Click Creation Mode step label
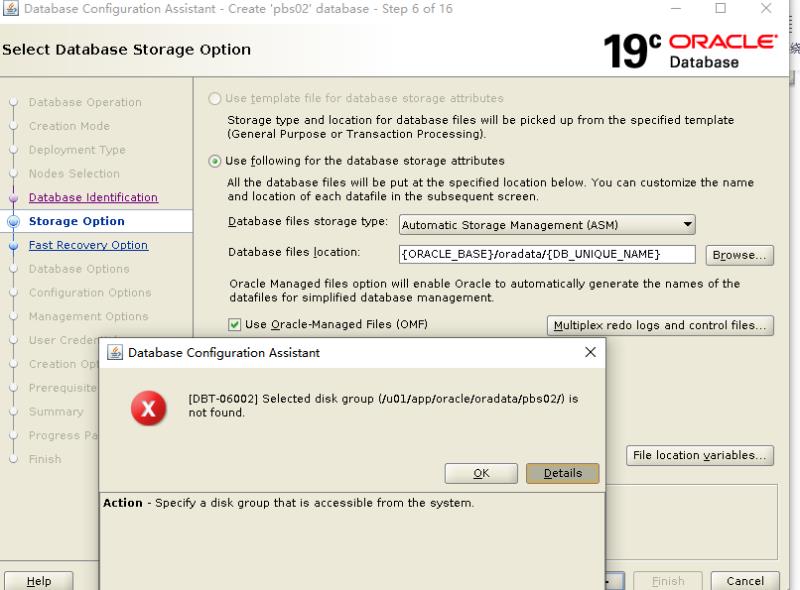Image resolution: width=800 pixels, height=590 pixels. click(69, 126)
